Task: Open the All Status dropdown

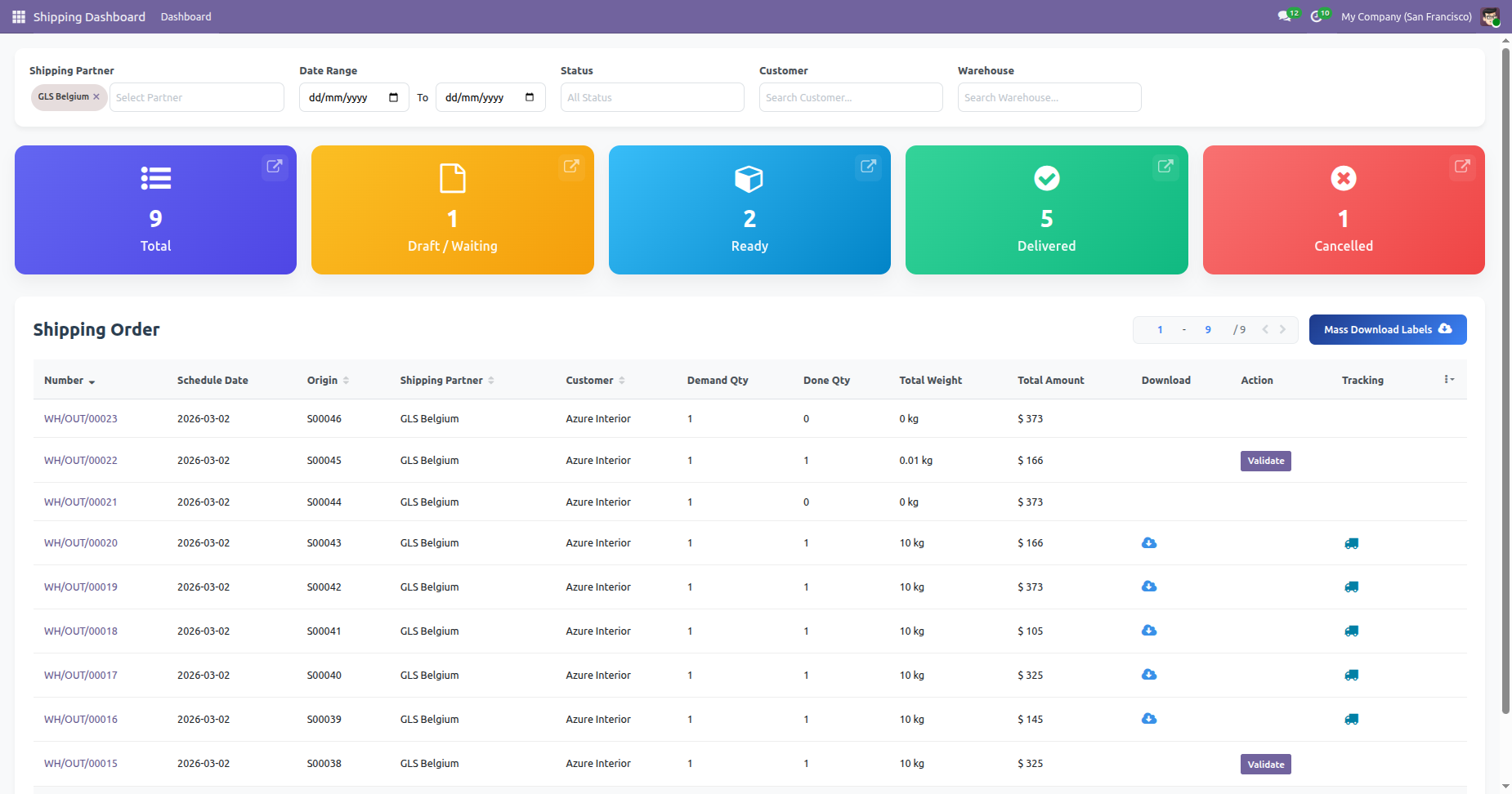Action: click(x=651, y=97)
